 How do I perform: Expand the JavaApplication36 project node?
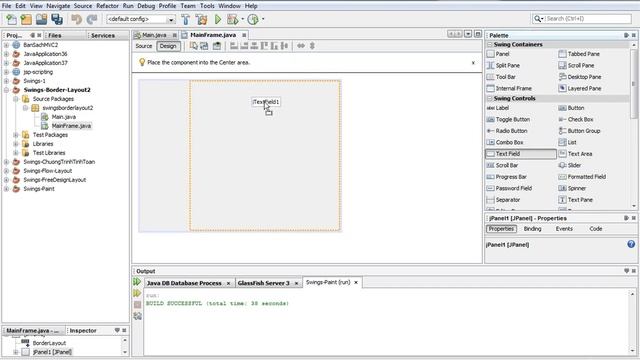click(7, 54)
